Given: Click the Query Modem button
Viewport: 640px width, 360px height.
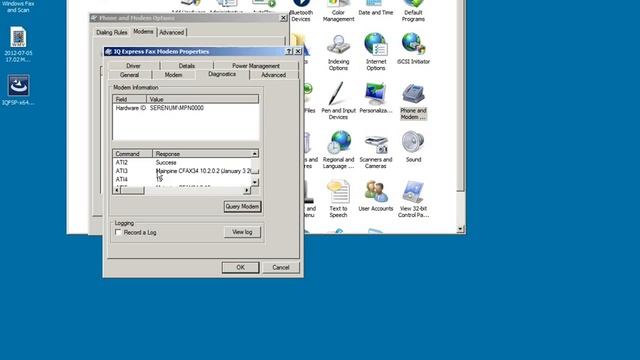Looking at the screenshot, I should [242, 207].
